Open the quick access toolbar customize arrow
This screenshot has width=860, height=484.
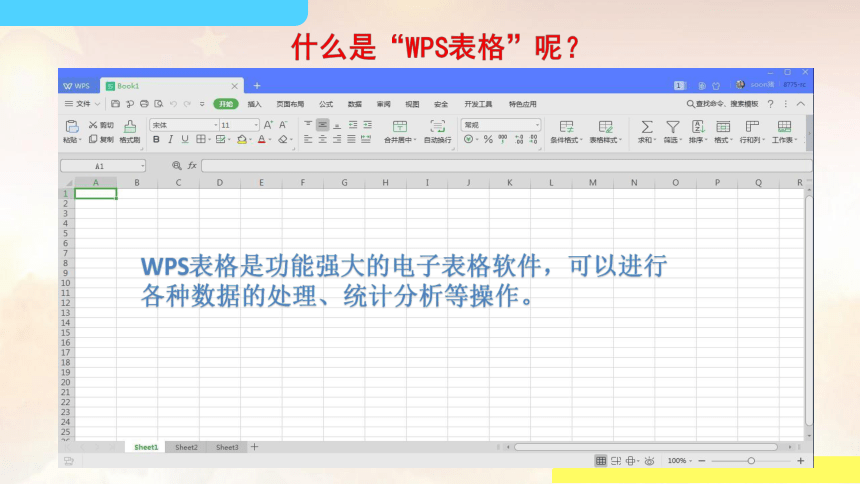[202, 104]
